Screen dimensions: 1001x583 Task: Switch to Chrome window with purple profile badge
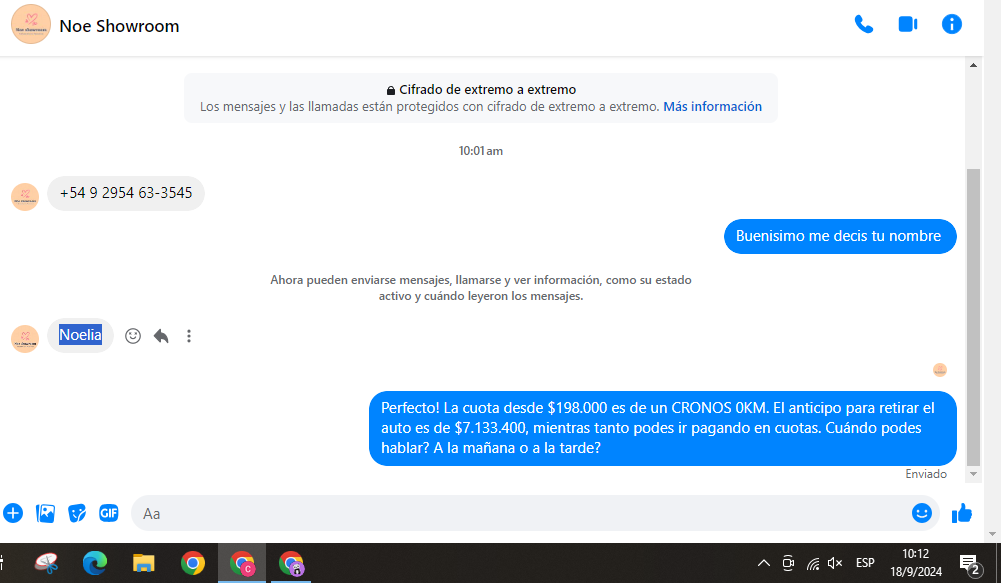[x=291, y=563]
